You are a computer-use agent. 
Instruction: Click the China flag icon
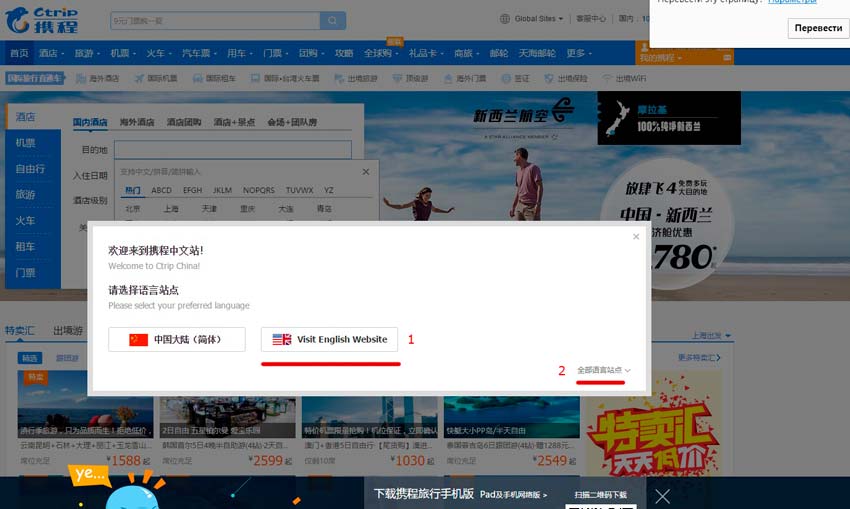click(138, 340)
